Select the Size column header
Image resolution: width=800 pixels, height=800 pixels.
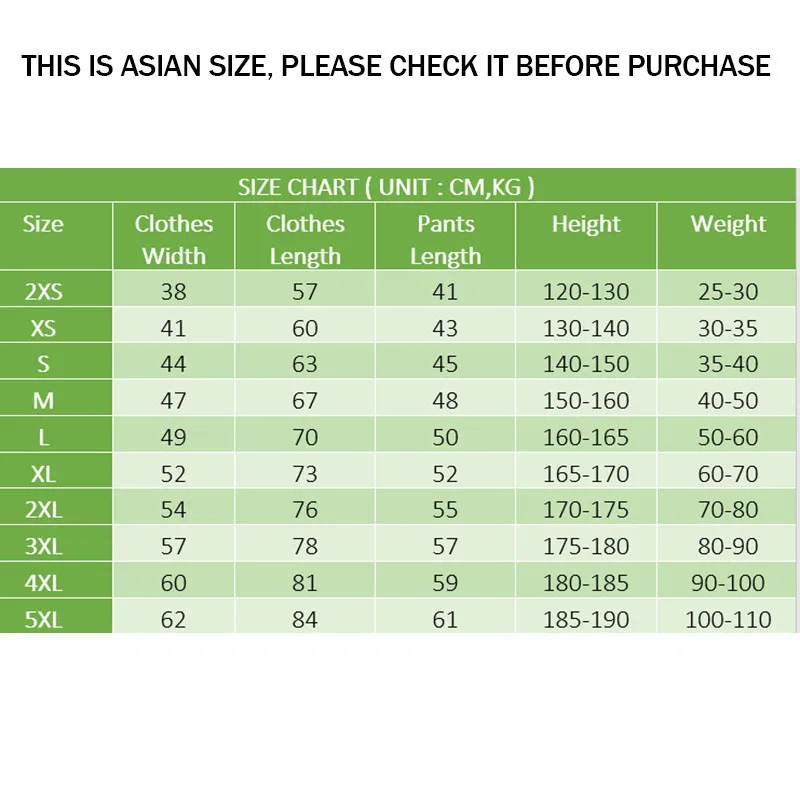coord(43,224)
